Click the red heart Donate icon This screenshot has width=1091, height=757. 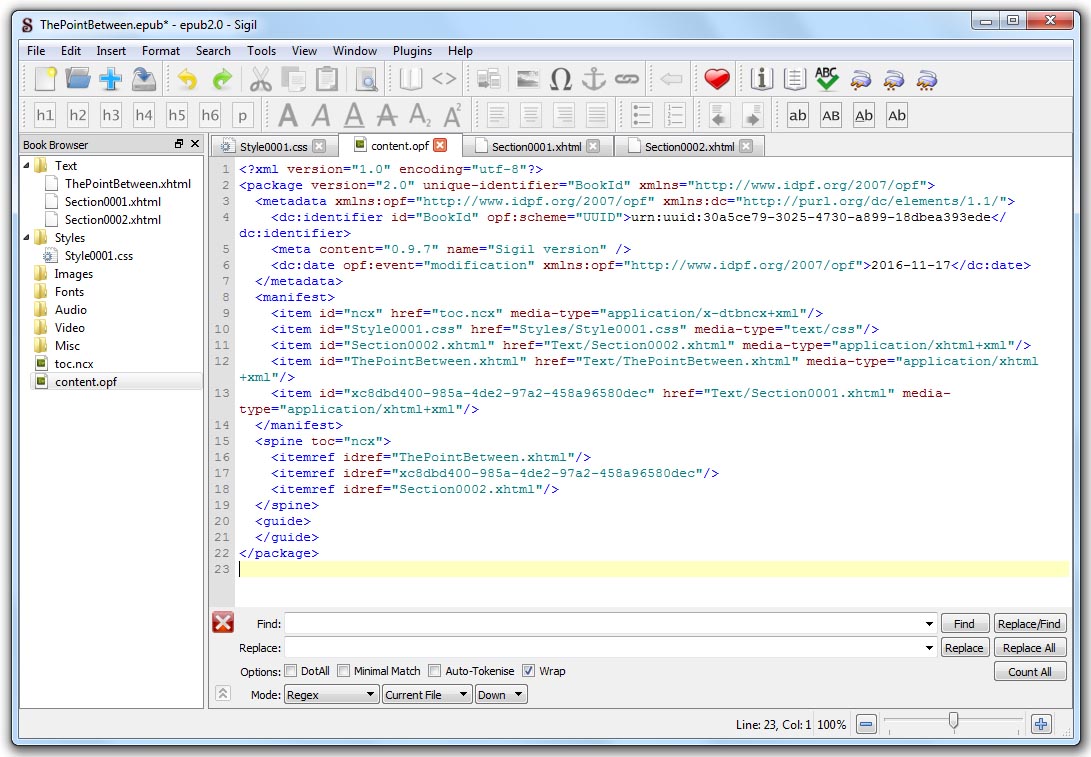pos(717,79)
